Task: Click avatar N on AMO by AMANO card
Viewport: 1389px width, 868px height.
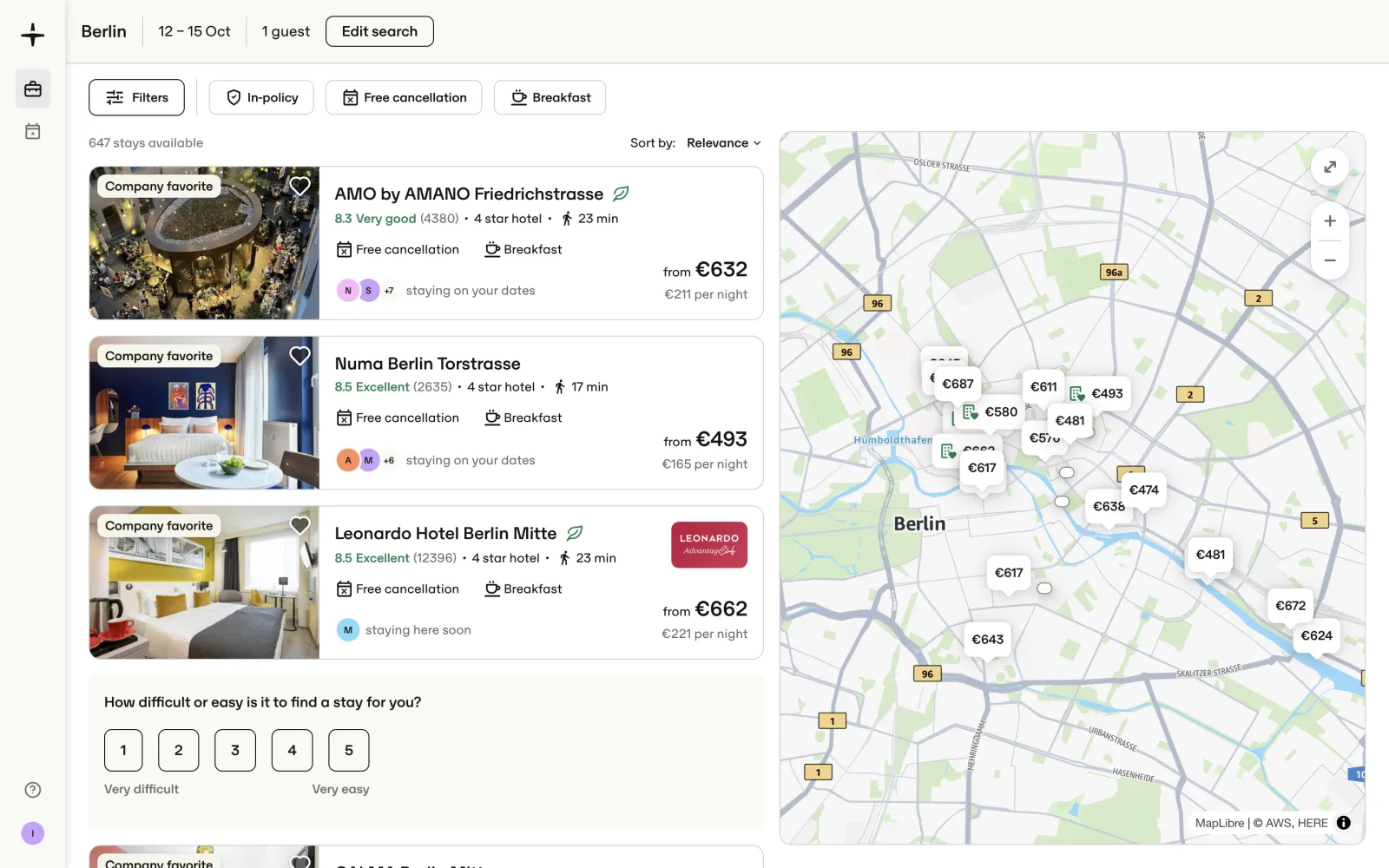Action: [x=348, y=291]
